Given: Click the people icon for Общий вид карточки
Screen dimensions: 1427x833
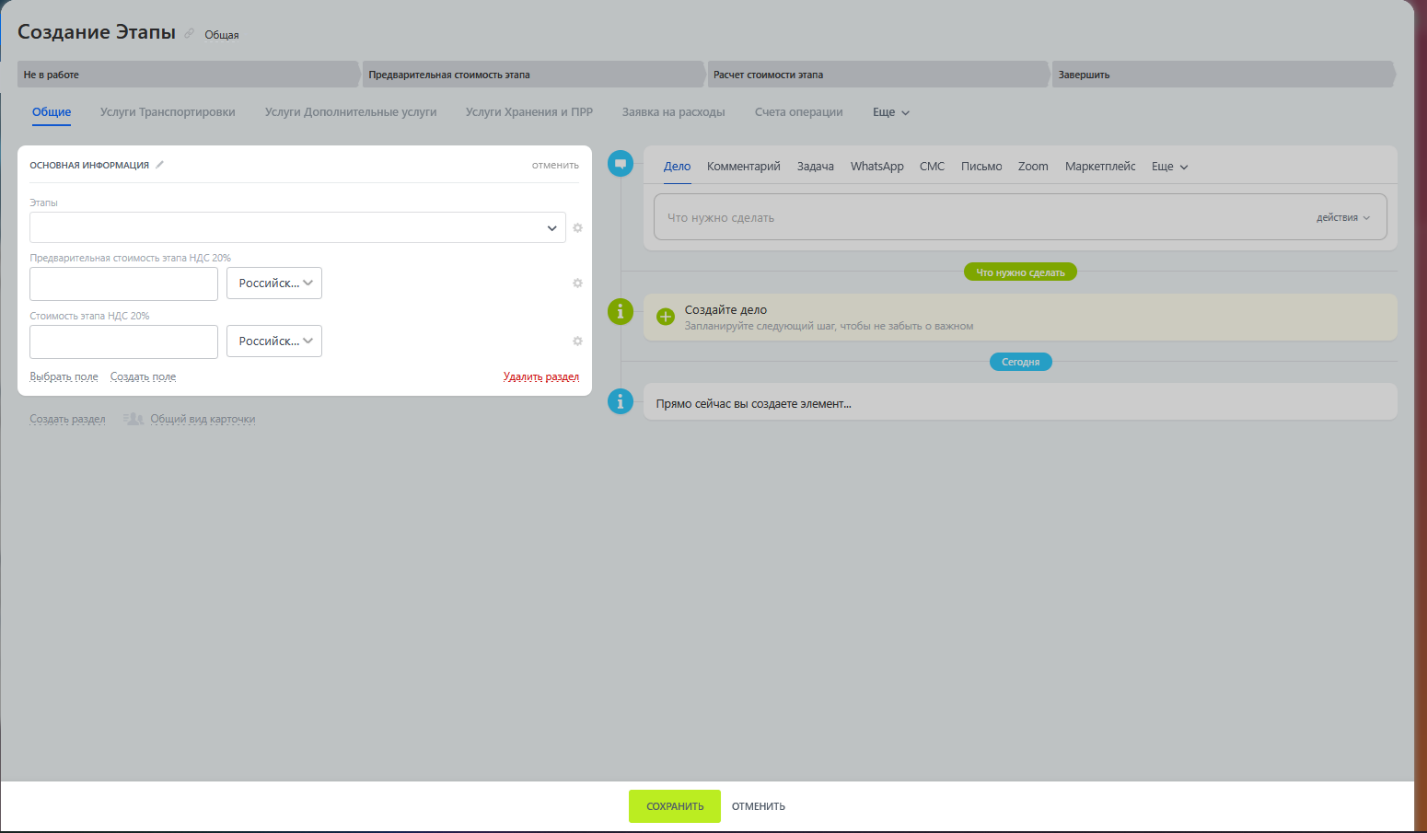Looking at the screenshot, I should click(x=133, y=419).
